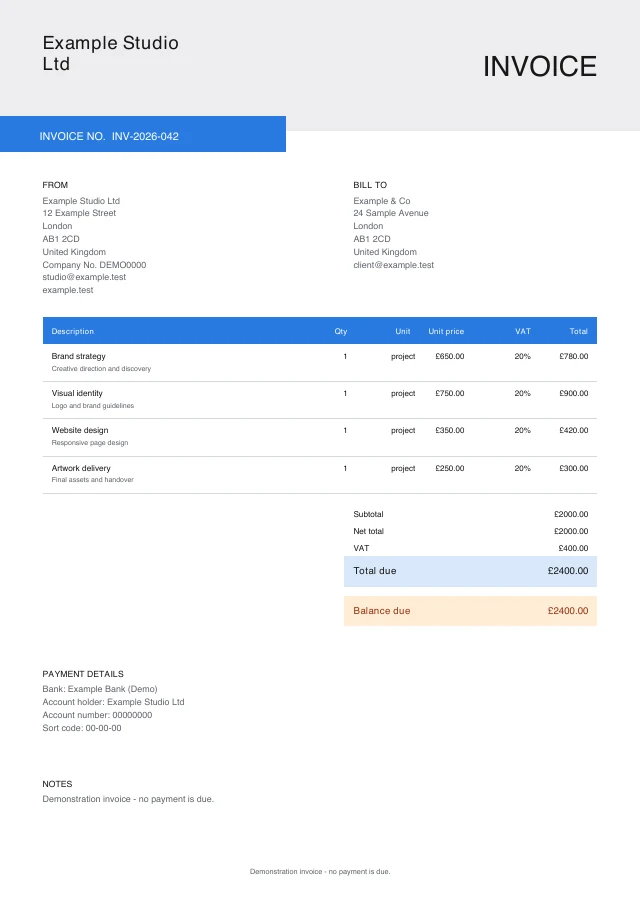Click the notes 'Demonstration invoice' sentence

[x=128, y=799]
